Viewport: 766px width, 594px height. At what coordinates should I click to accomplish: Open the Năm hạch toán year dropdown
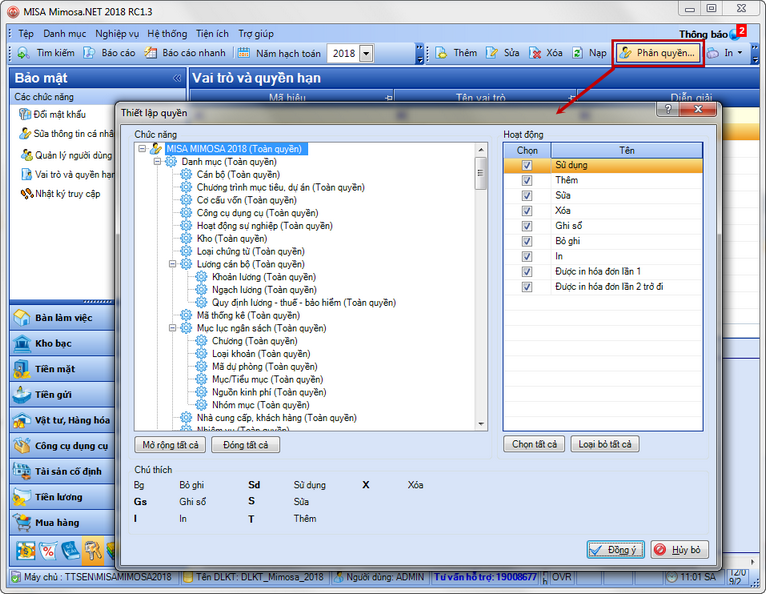tap(365, 53)
